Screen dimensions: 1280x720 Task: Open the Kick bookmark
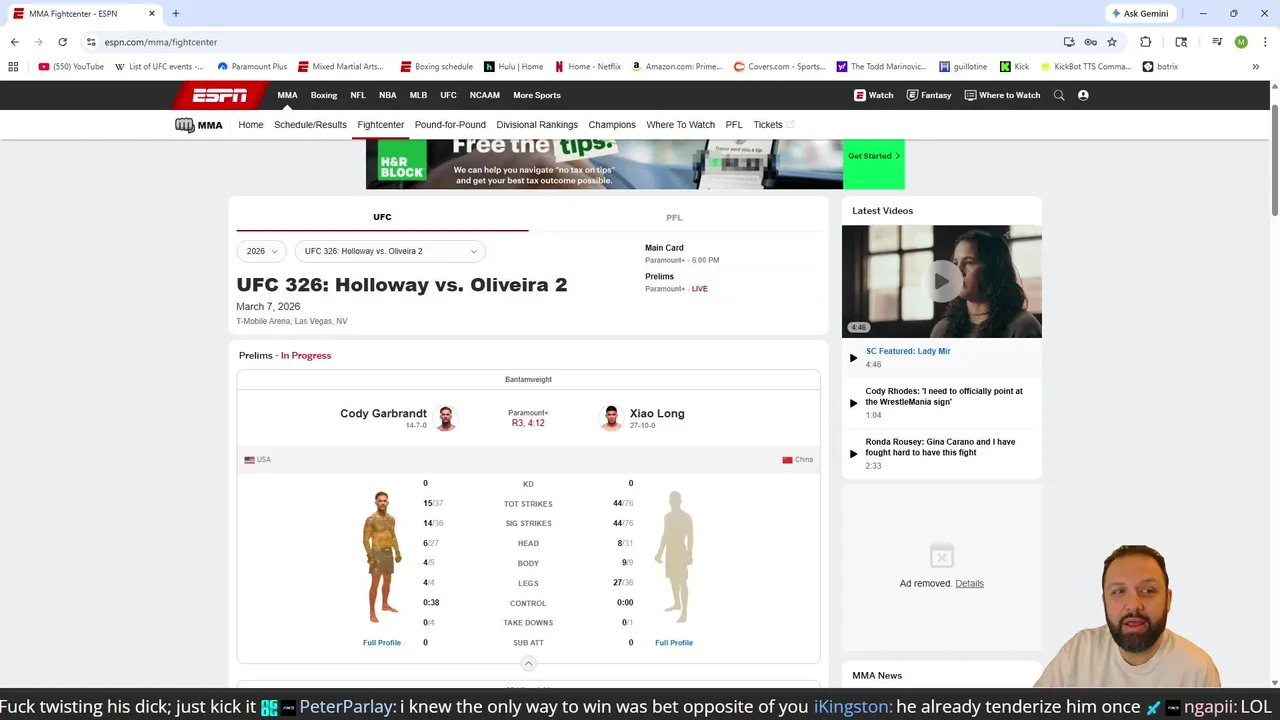[x=1014, y=67]
